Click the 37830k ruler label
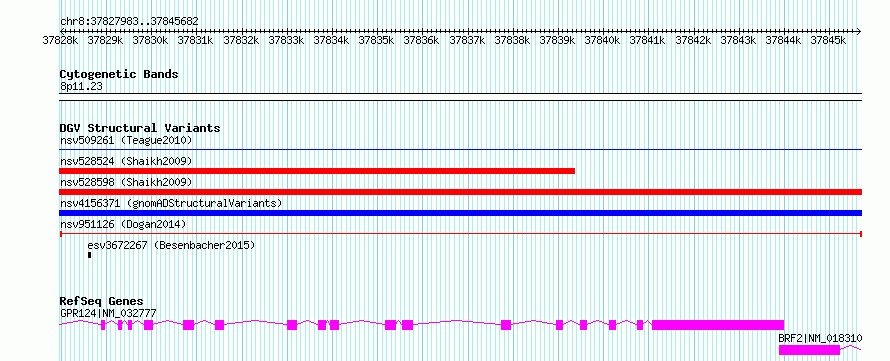Image resolution: width=890 pixels, height=361 pixels. pos(151,40)
